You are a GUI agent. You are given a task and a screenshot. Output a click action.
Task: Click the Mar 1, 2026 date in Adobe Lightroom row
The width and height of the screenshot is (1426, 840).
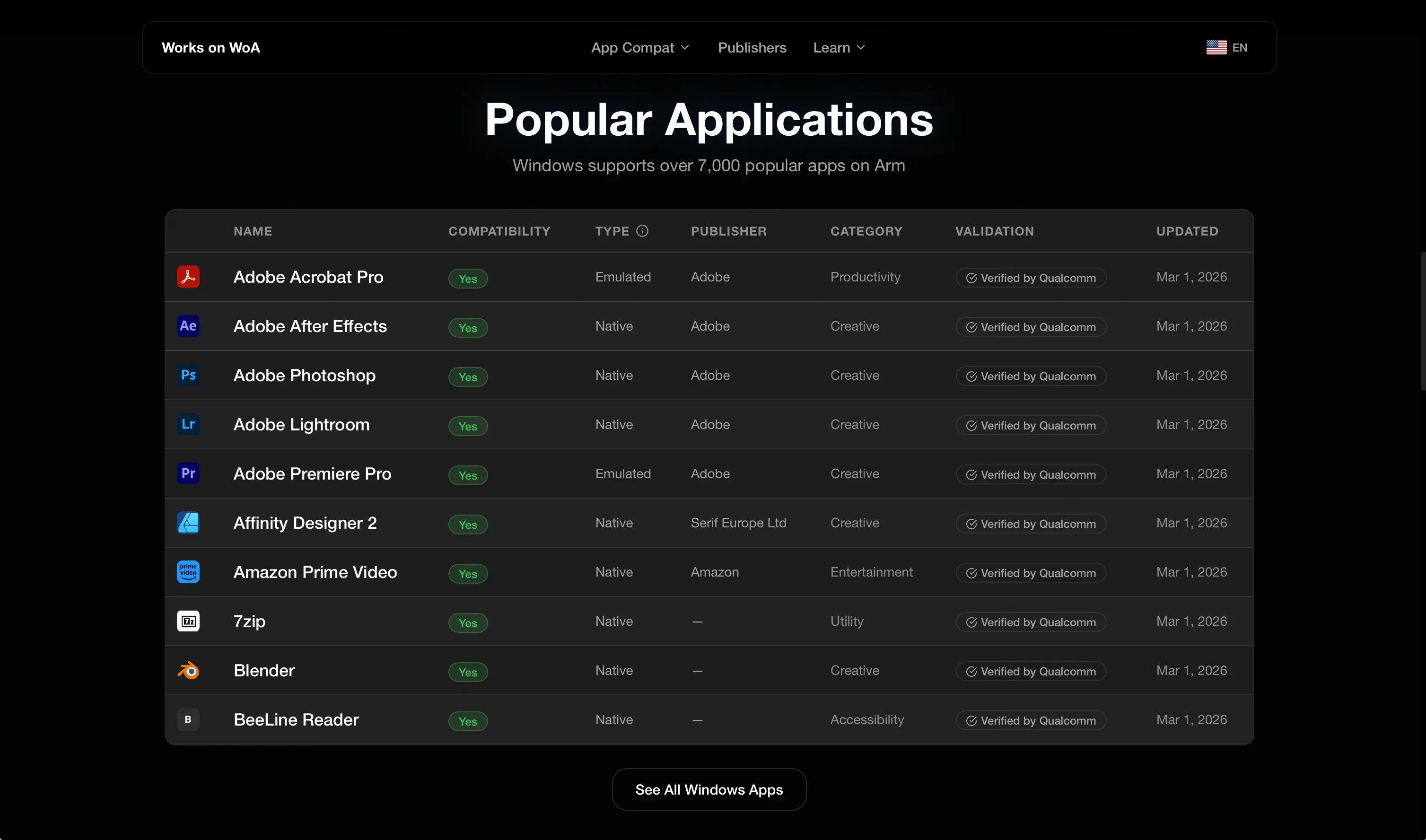(x=1192, y=425)
